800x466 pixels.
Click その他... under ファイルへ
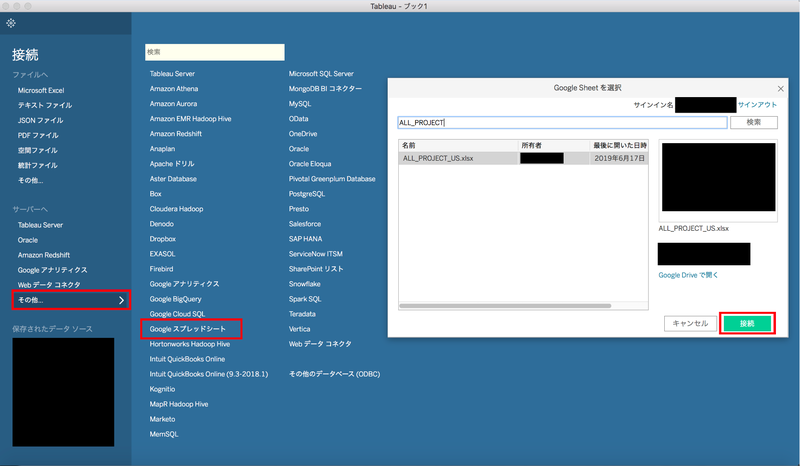[30, 180]
